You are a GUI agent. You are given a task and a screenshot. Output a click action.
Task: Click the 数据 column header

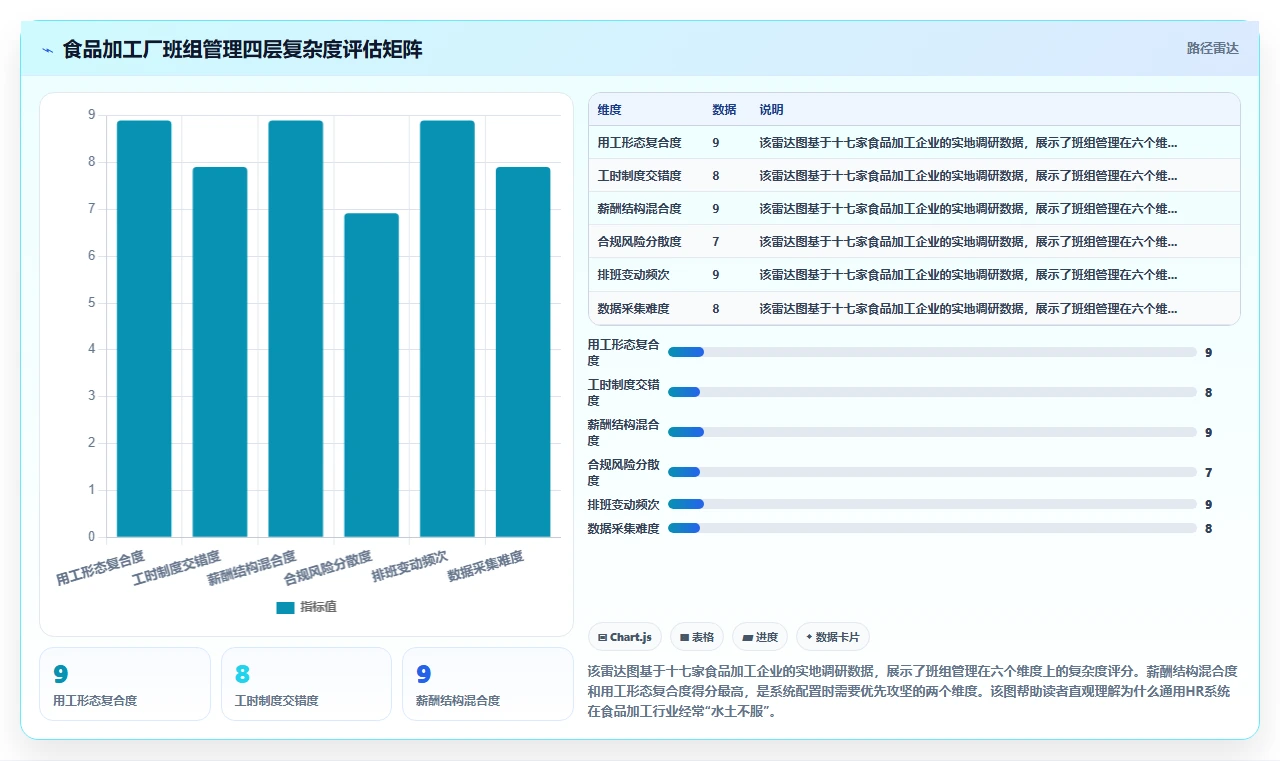[x=724, y=109]
